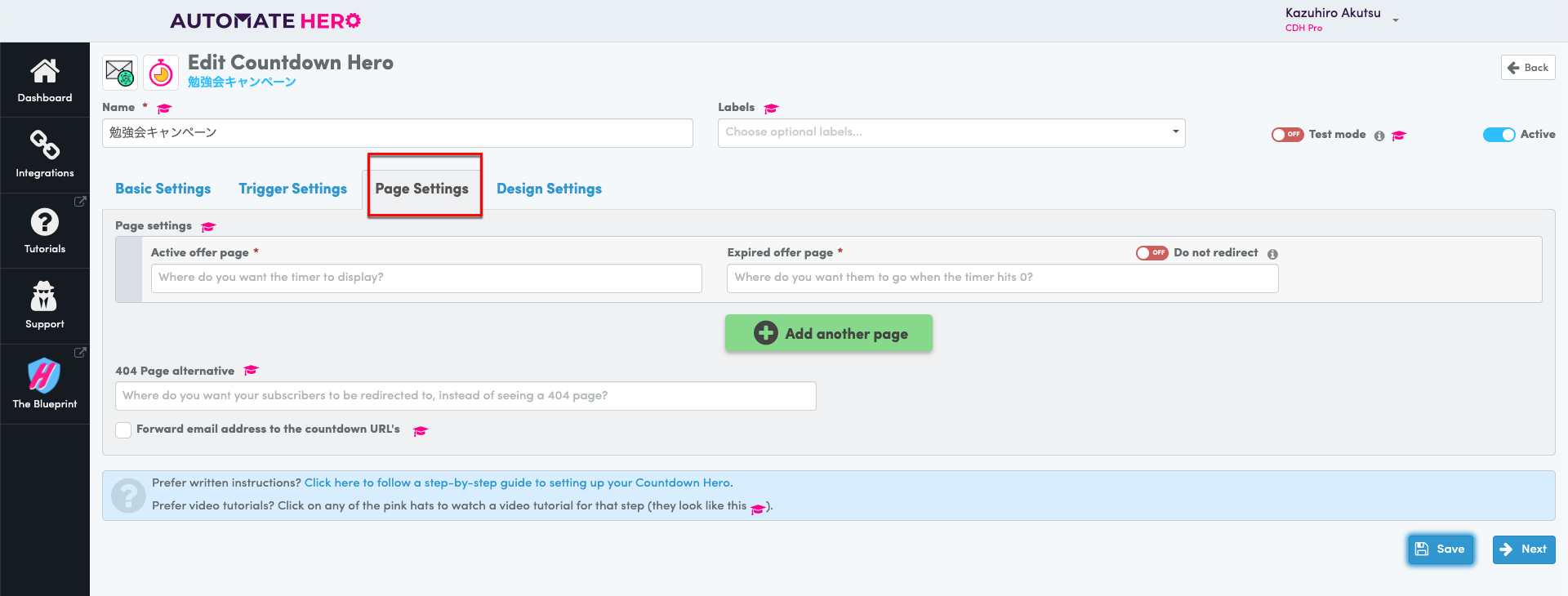Open The Blueprint shield icon
The height and width of the screenshot is (596, 1568).
click(x=44, y=376)
